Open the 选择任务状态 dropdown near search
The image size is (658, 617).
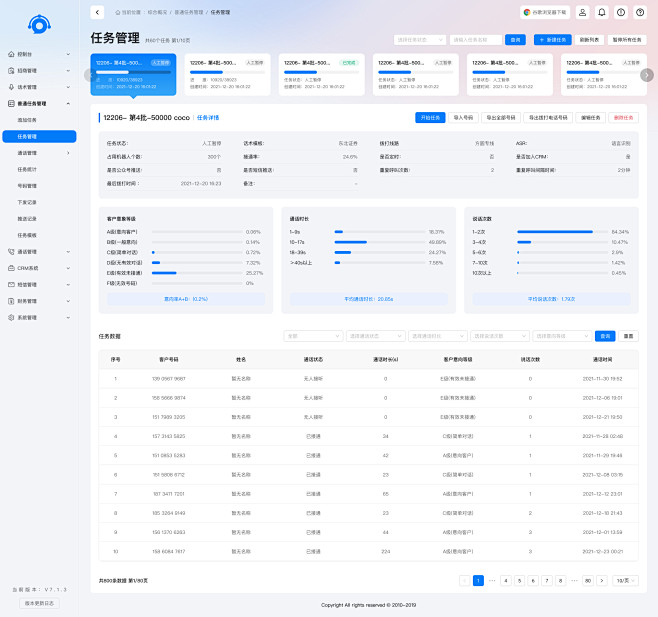coord(417,40)
